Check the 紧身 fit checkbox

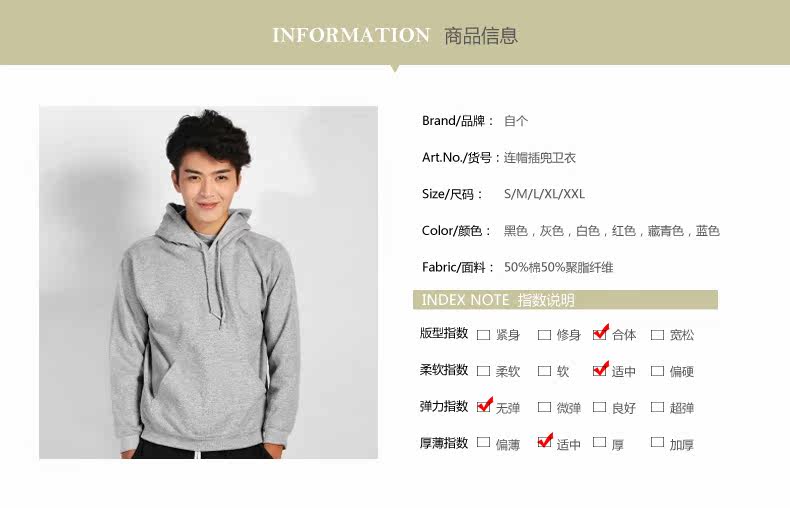coord(483,335)
